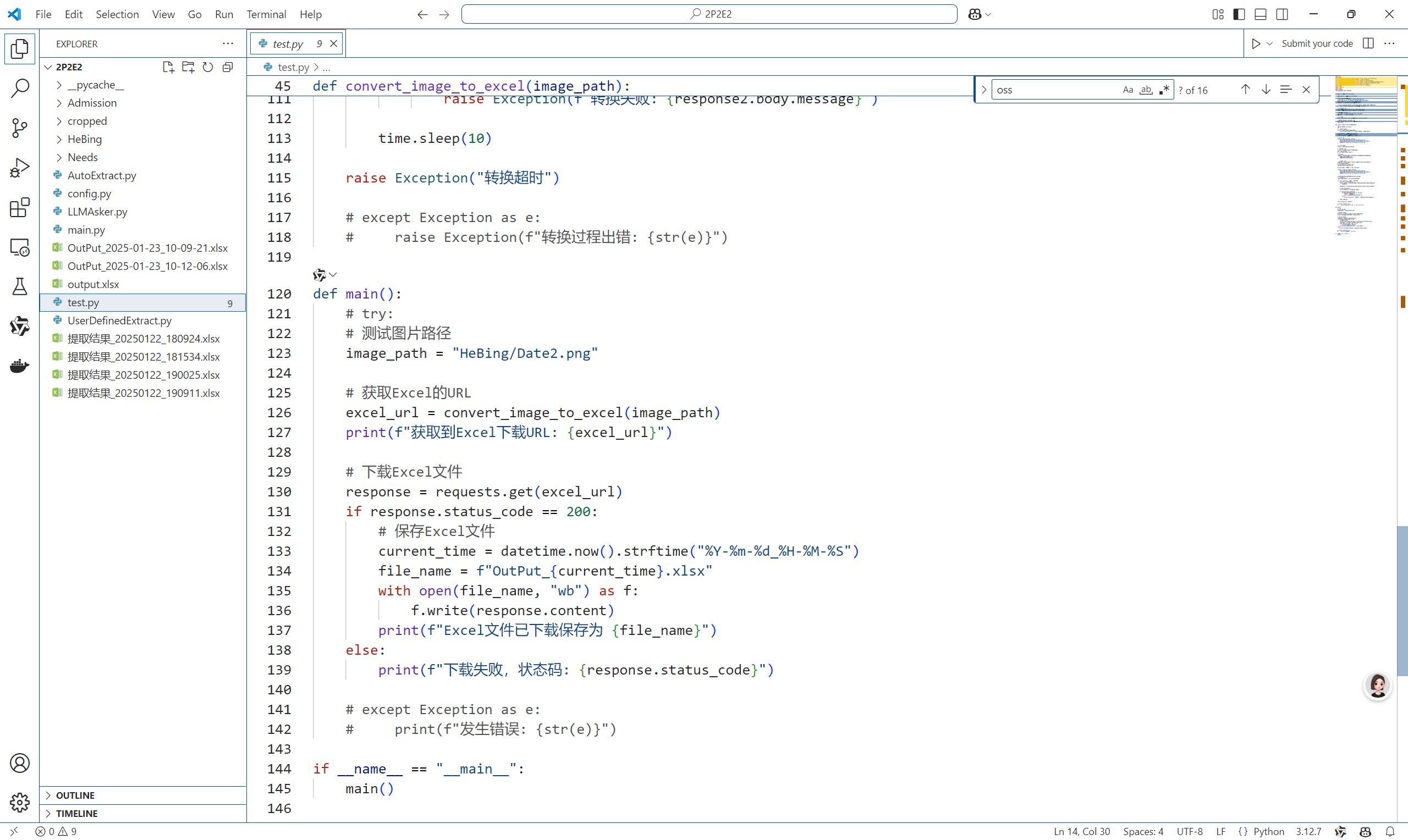Click the find input field containing oss
This screenshot has height=840, width=1408.
[x=1054, y=90]
